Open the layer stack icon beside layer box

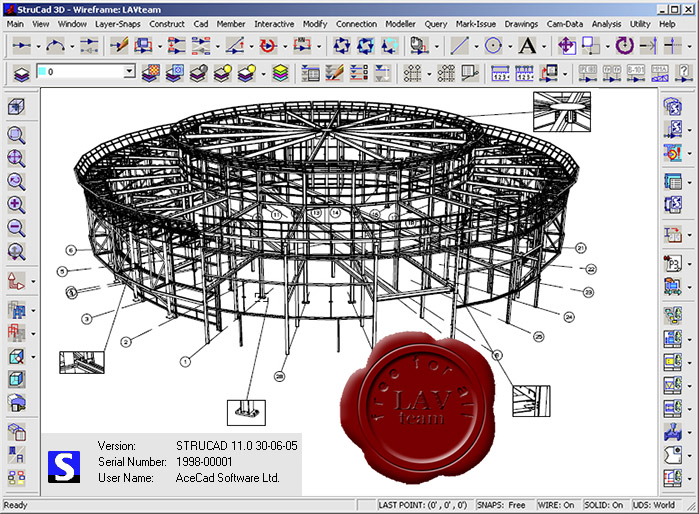coord(21,74)
